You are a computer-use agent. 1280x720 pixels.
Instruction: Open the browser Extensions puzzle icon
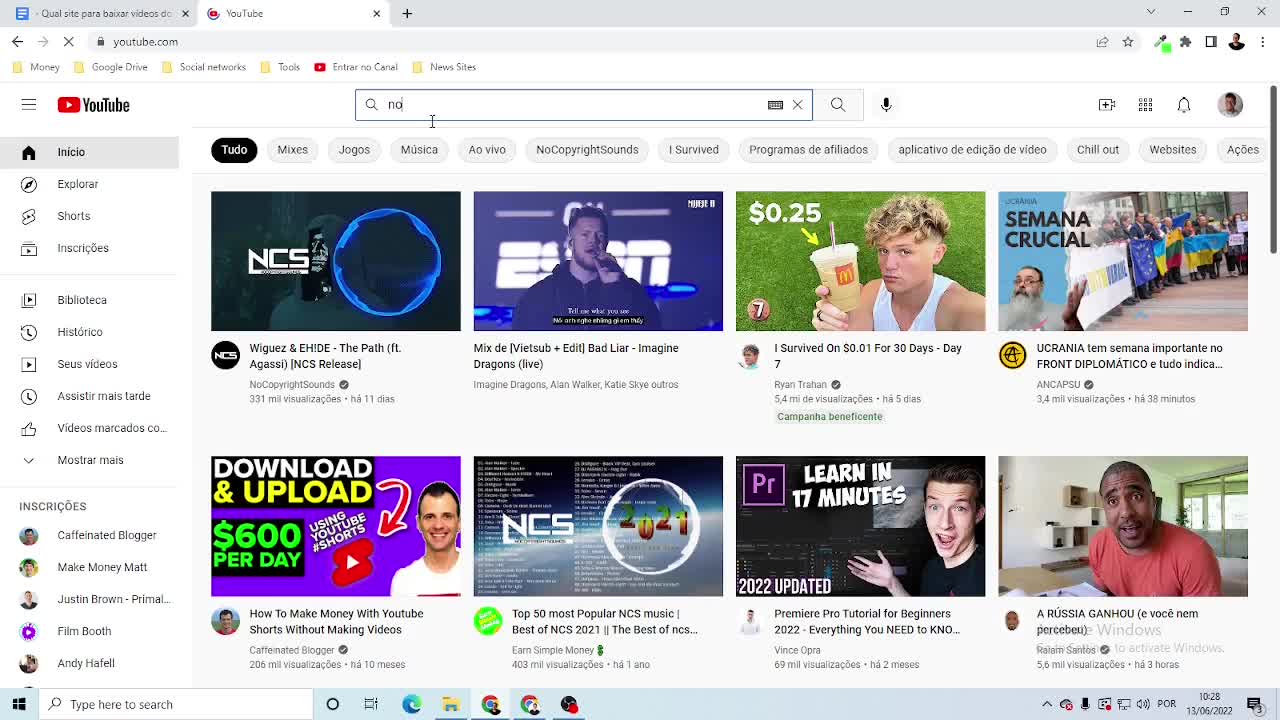click(1185, 42)
